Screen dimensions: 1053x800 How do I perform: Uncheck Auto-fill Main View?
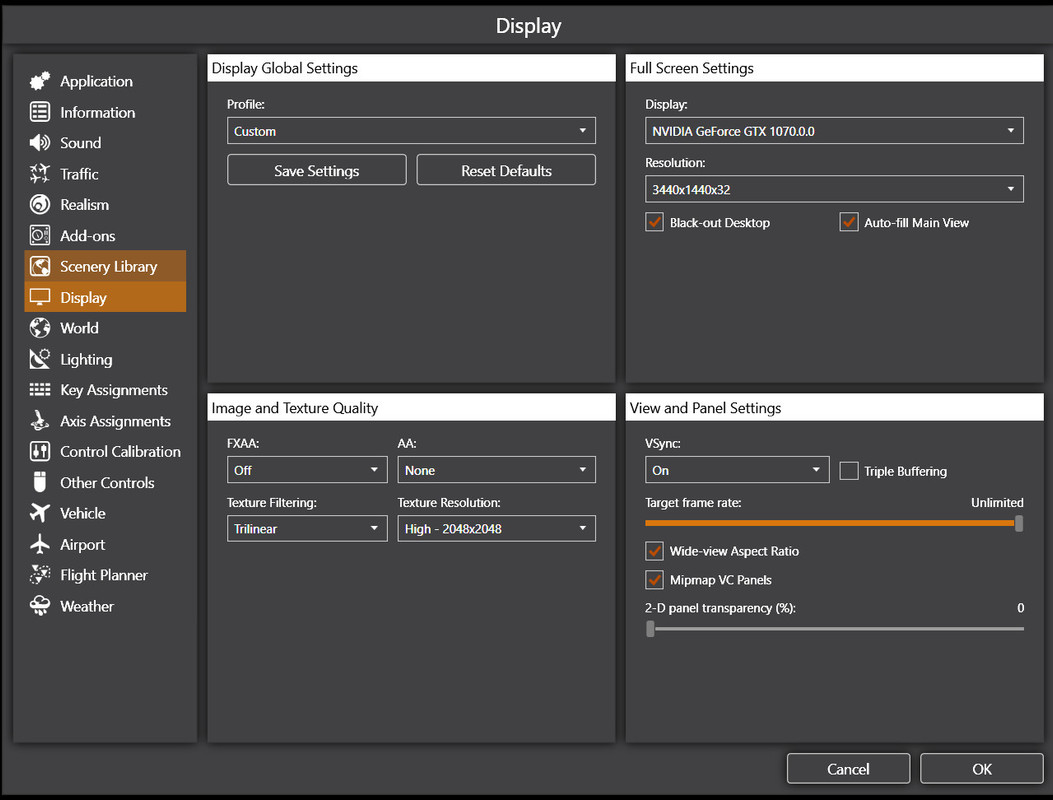tap(849, 222)
